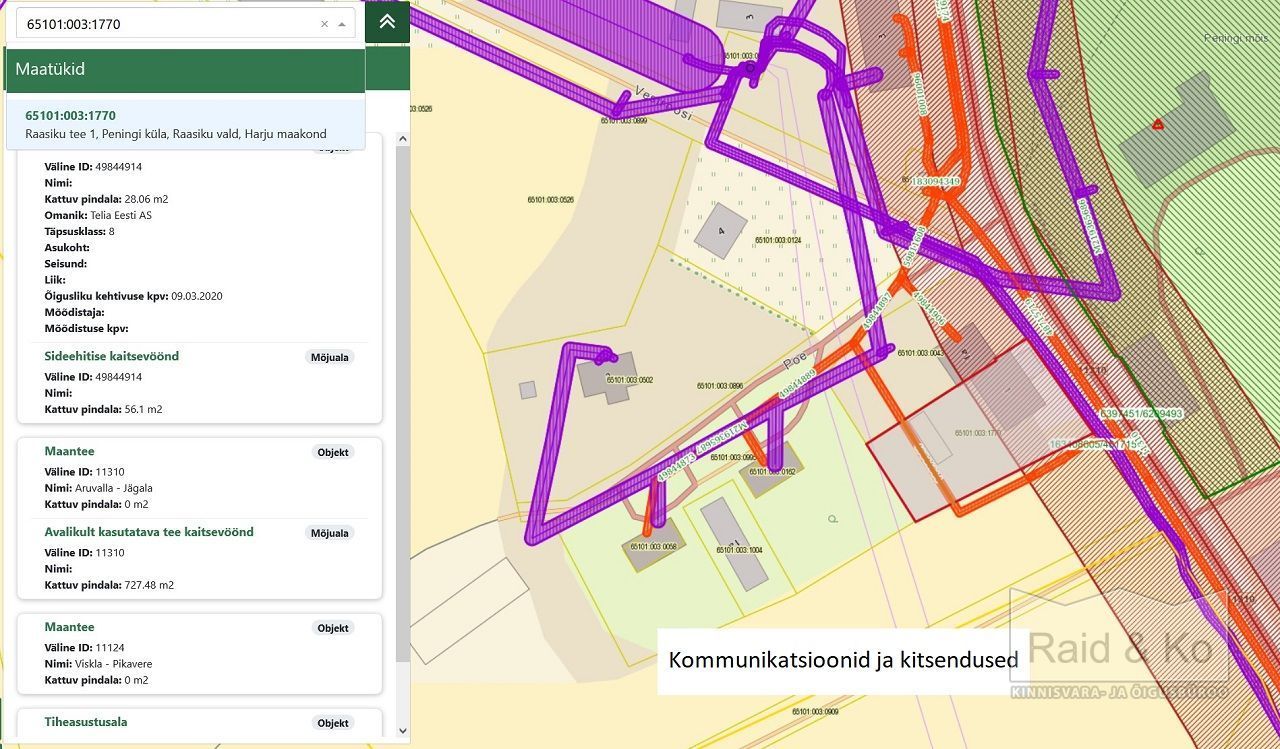Open the Sideehitise kaitsevöönd entry
This screenshot has width=1280, height=749.
[111, 356]
